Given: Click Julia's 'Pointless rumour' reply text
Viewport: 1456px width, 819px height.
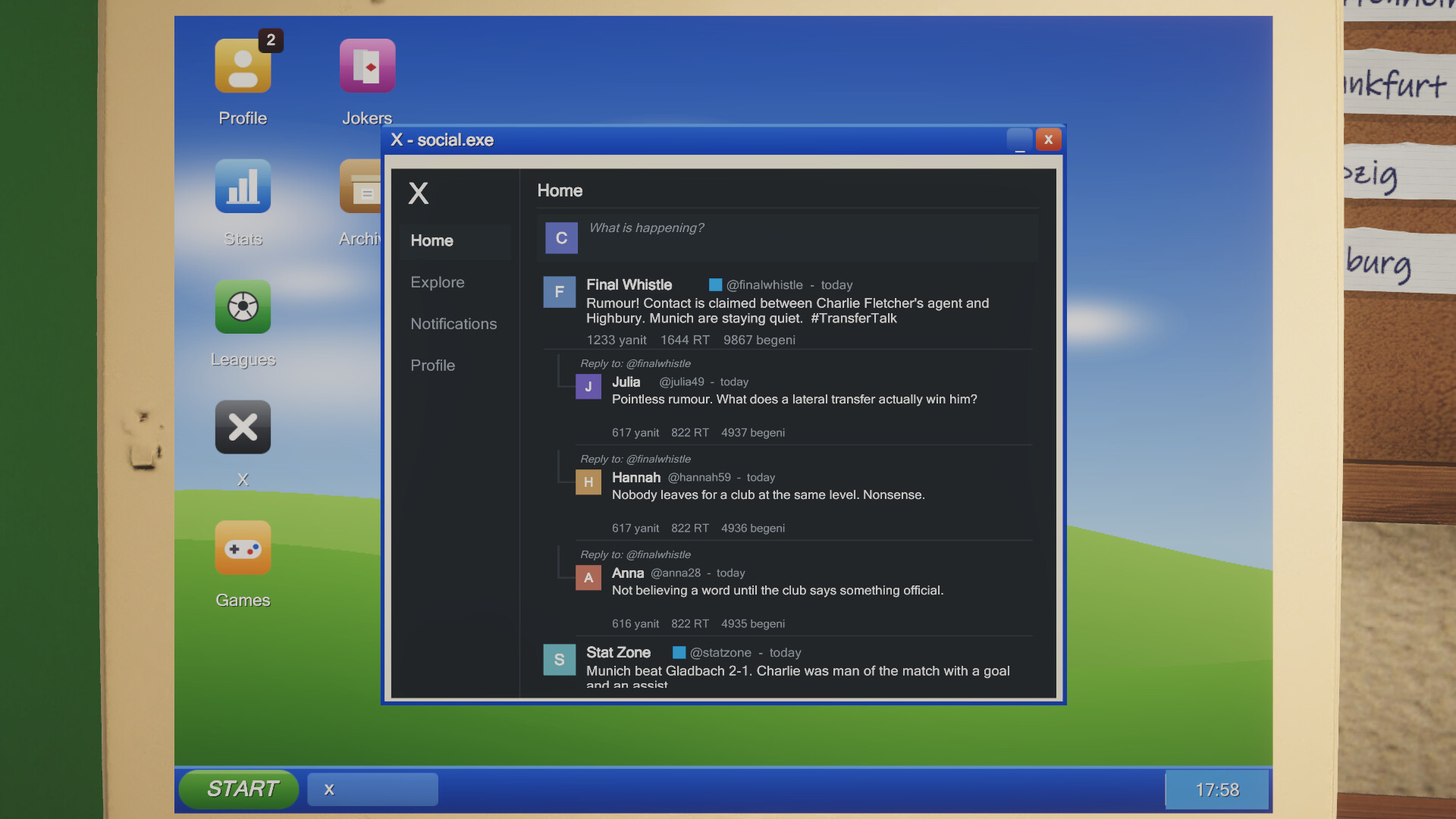Looking at the screenshot, I should (795, 400).
